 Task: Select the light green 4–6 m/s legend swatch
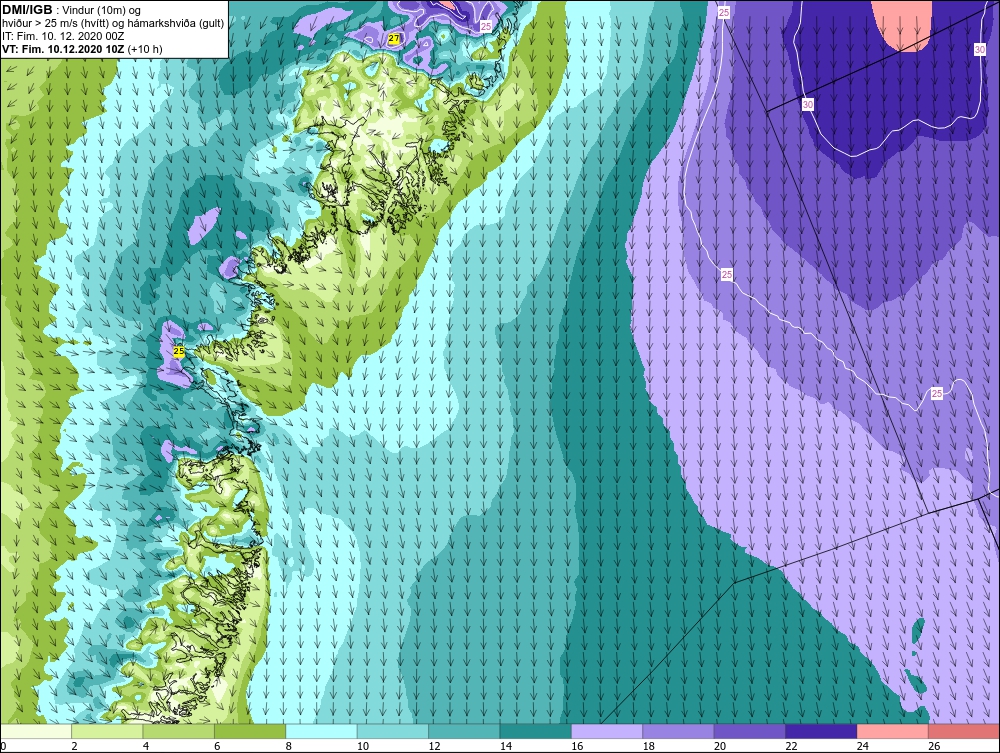179,731
